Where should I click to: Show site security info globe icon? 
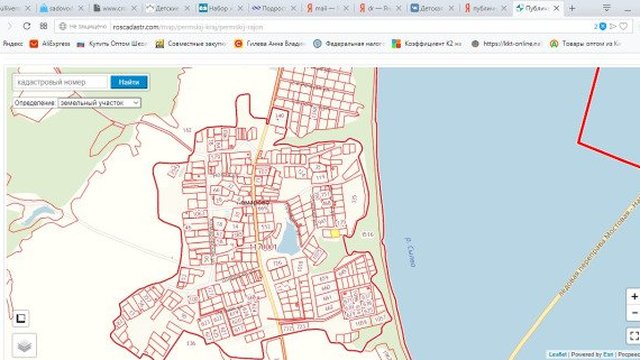[x=62, y=27]
